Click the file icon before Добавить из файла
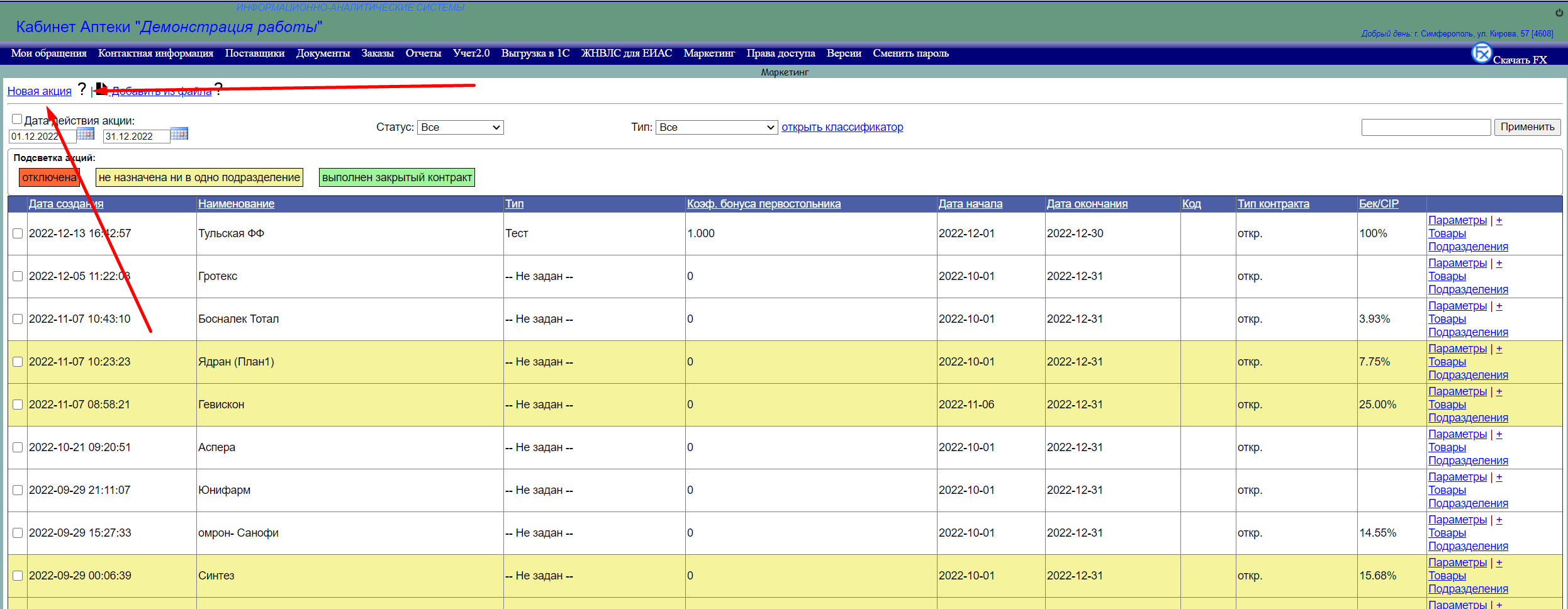The height and width of the screenshot is (609, 1568). point(101,90)
